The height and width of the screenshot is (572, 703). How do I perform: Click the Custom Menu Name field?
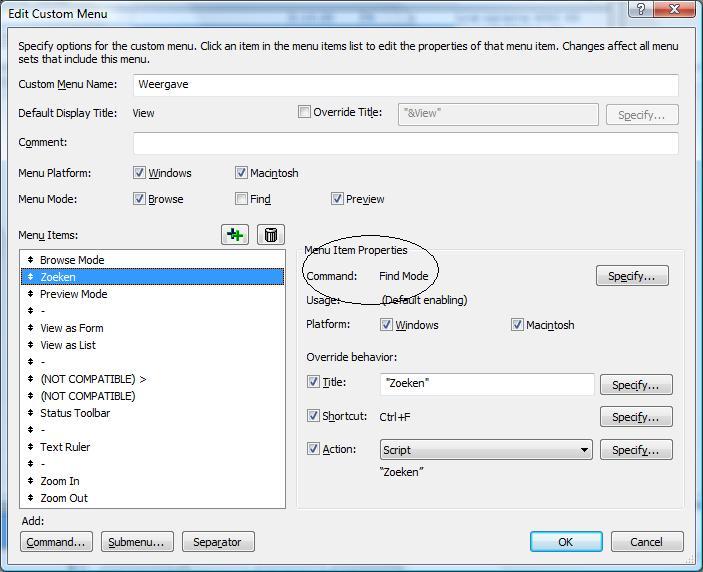[405, 85]
